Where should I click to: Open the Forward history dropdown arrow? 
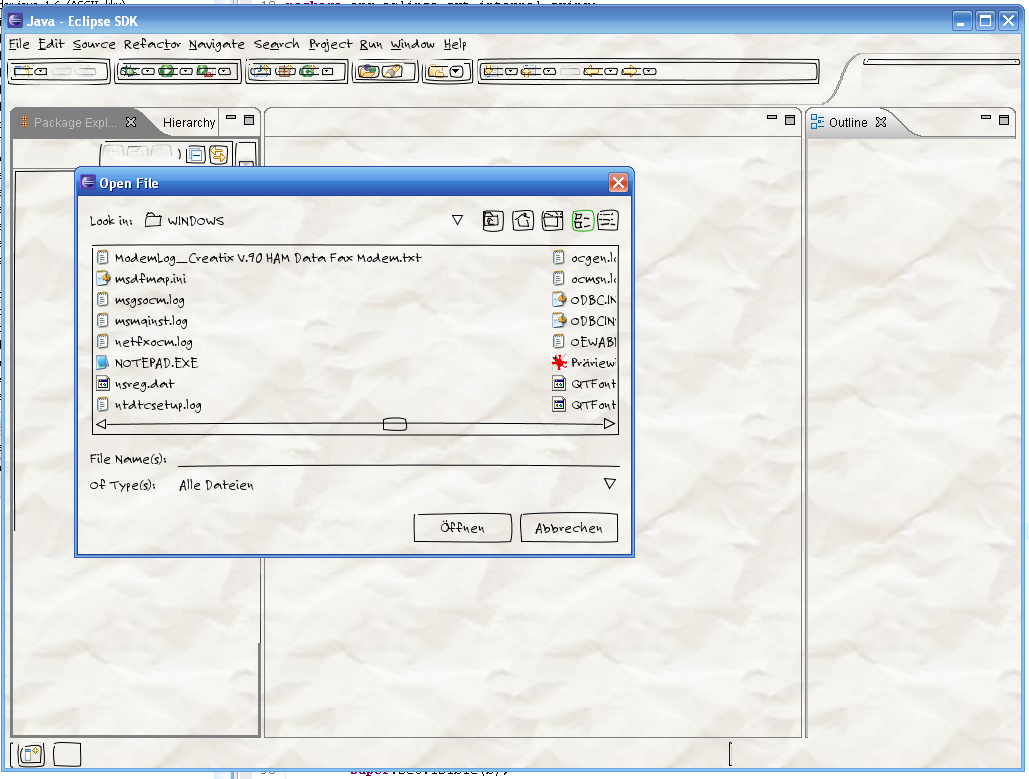pos(650,71)
